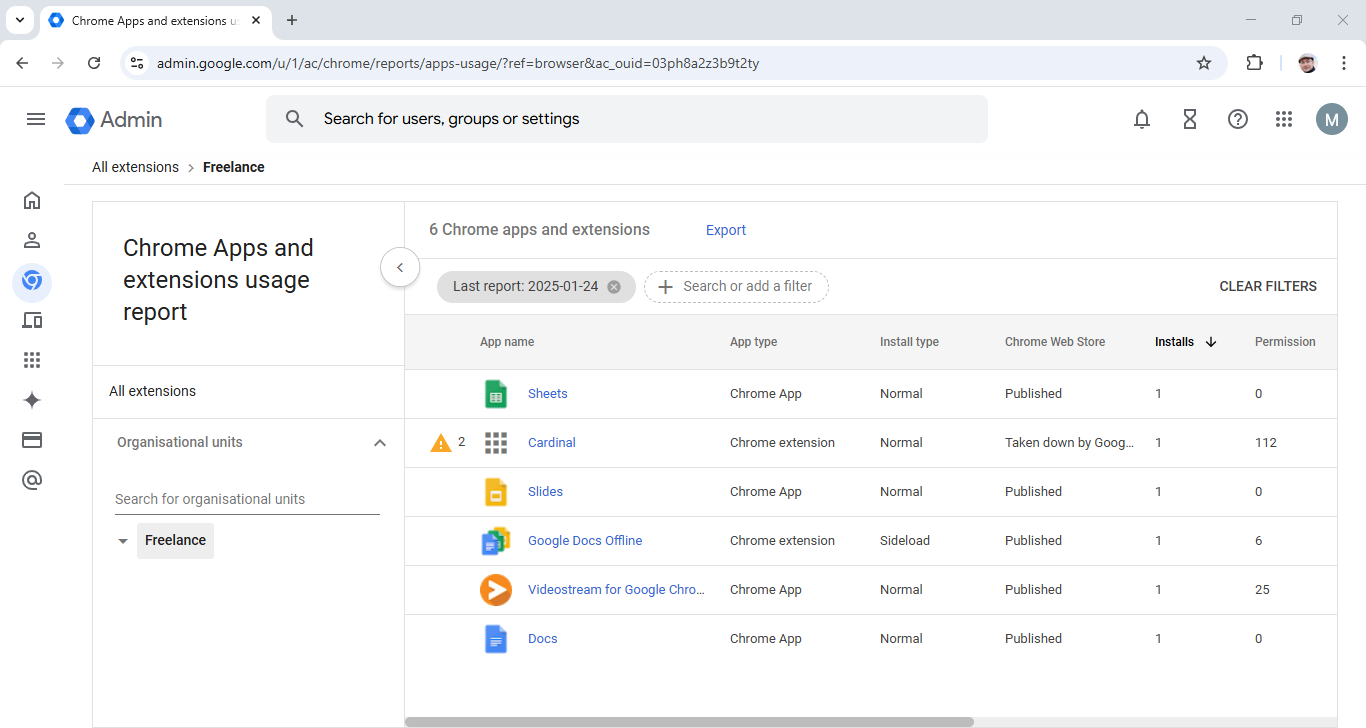The image size is (1366, 728).
Task: Click the users, groups or settings search box
Action: pyautogui.click(x=627, y=119)
